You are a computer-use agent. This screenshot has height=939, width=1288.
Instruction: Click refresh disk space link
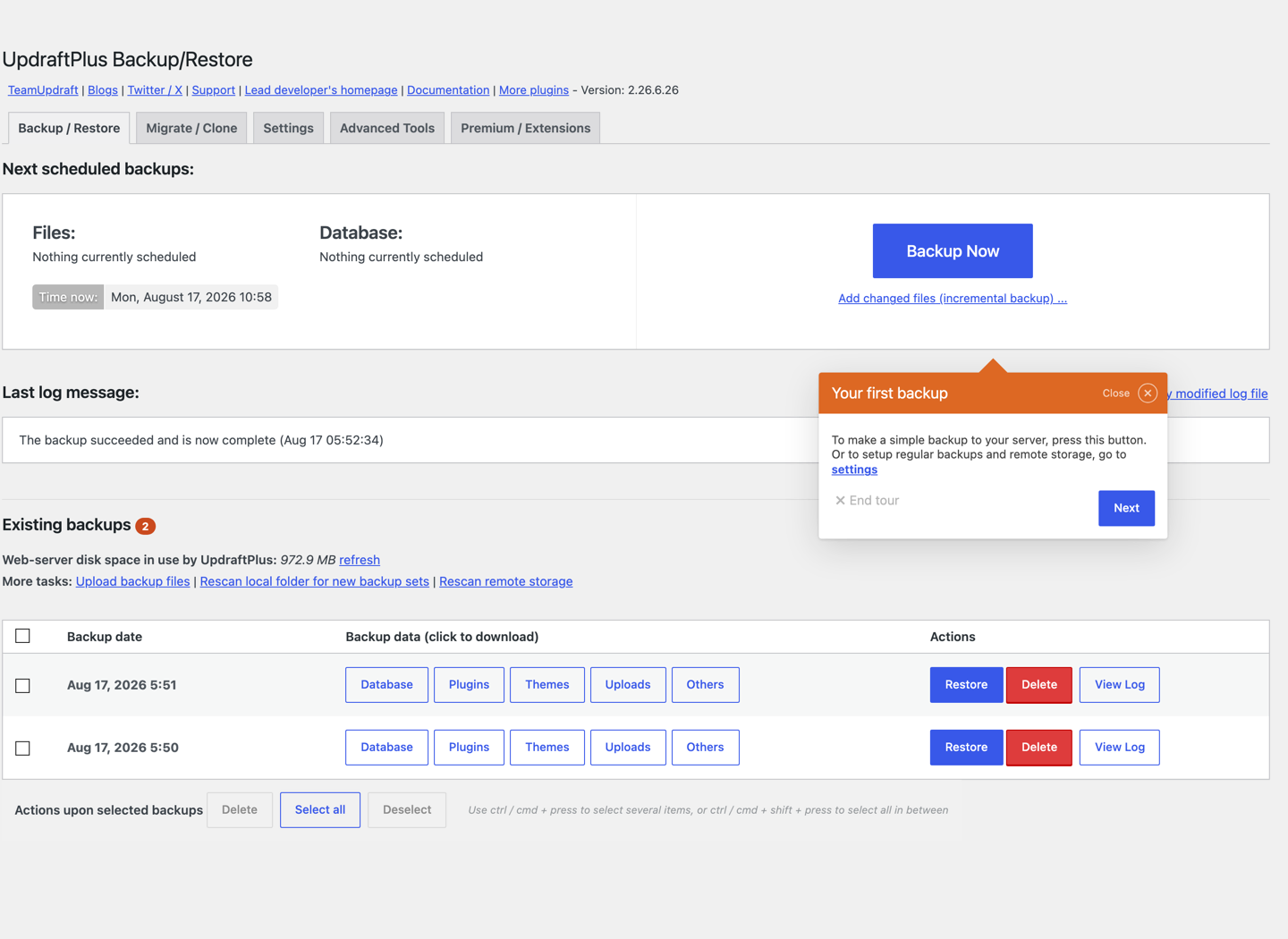tap(360, 560)
